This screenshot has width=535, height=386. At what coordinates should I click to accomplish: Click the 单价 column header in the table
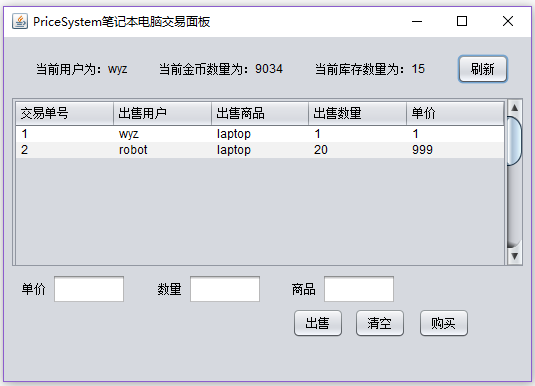[x=455, y=113]
